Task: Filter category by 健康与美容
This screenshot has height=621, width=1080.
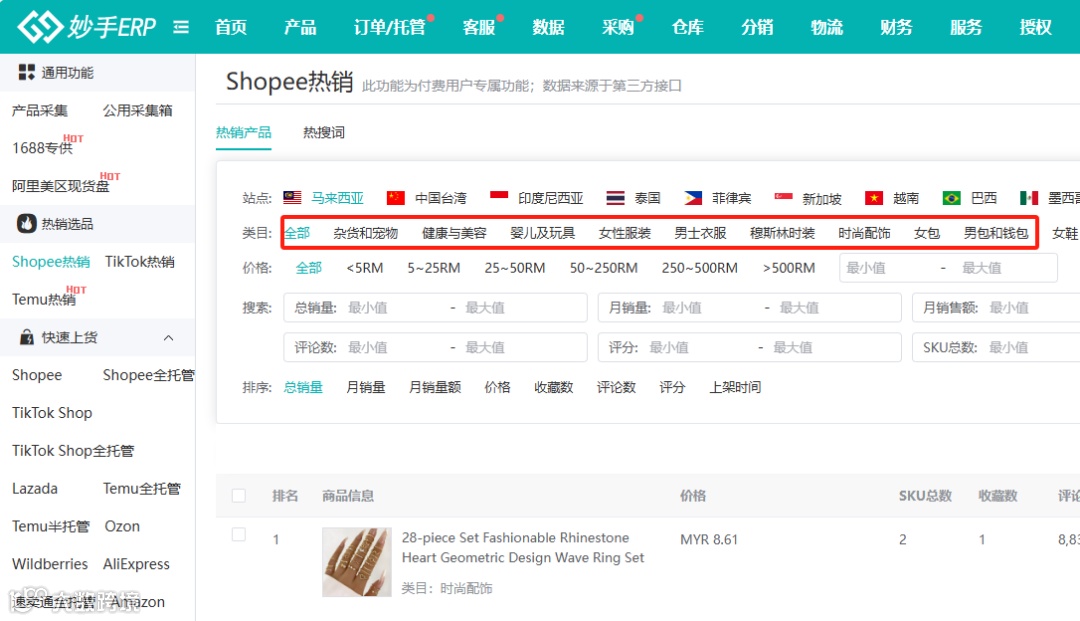Action: (455, 233)
